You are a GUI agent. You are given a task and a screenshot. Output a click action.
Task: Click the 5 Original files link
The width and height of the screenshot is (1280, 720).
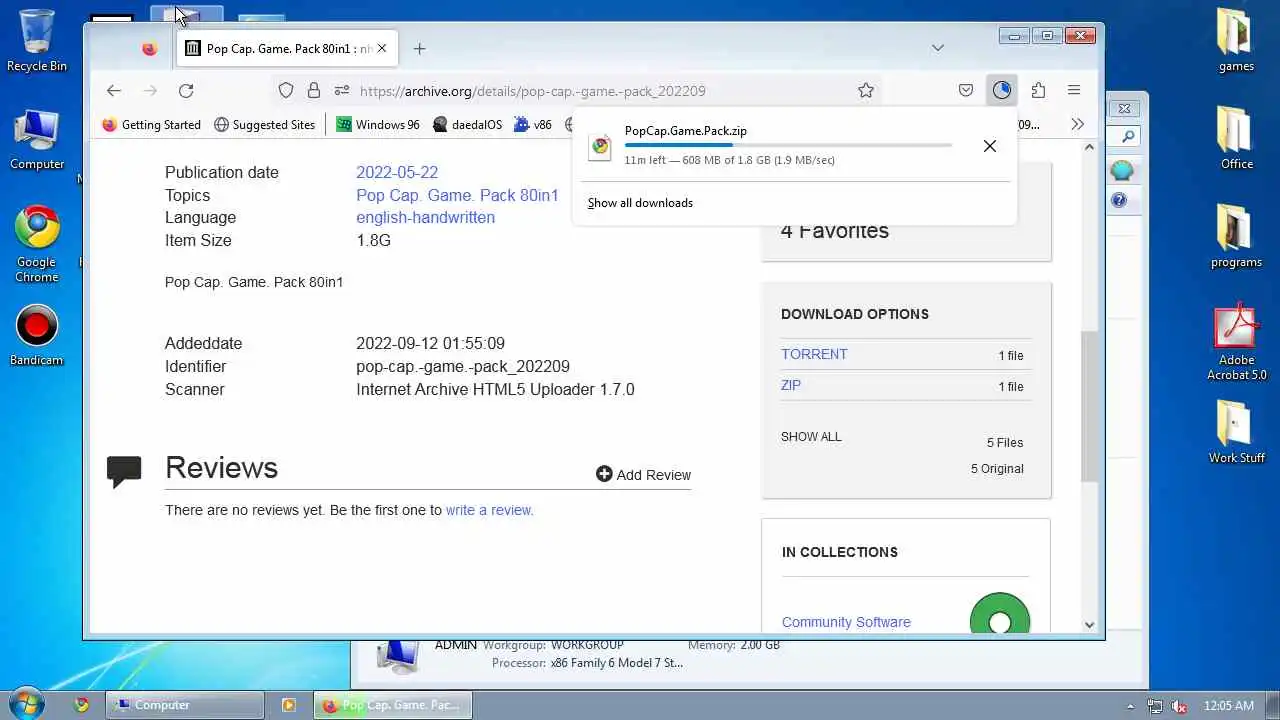(997, 469)
